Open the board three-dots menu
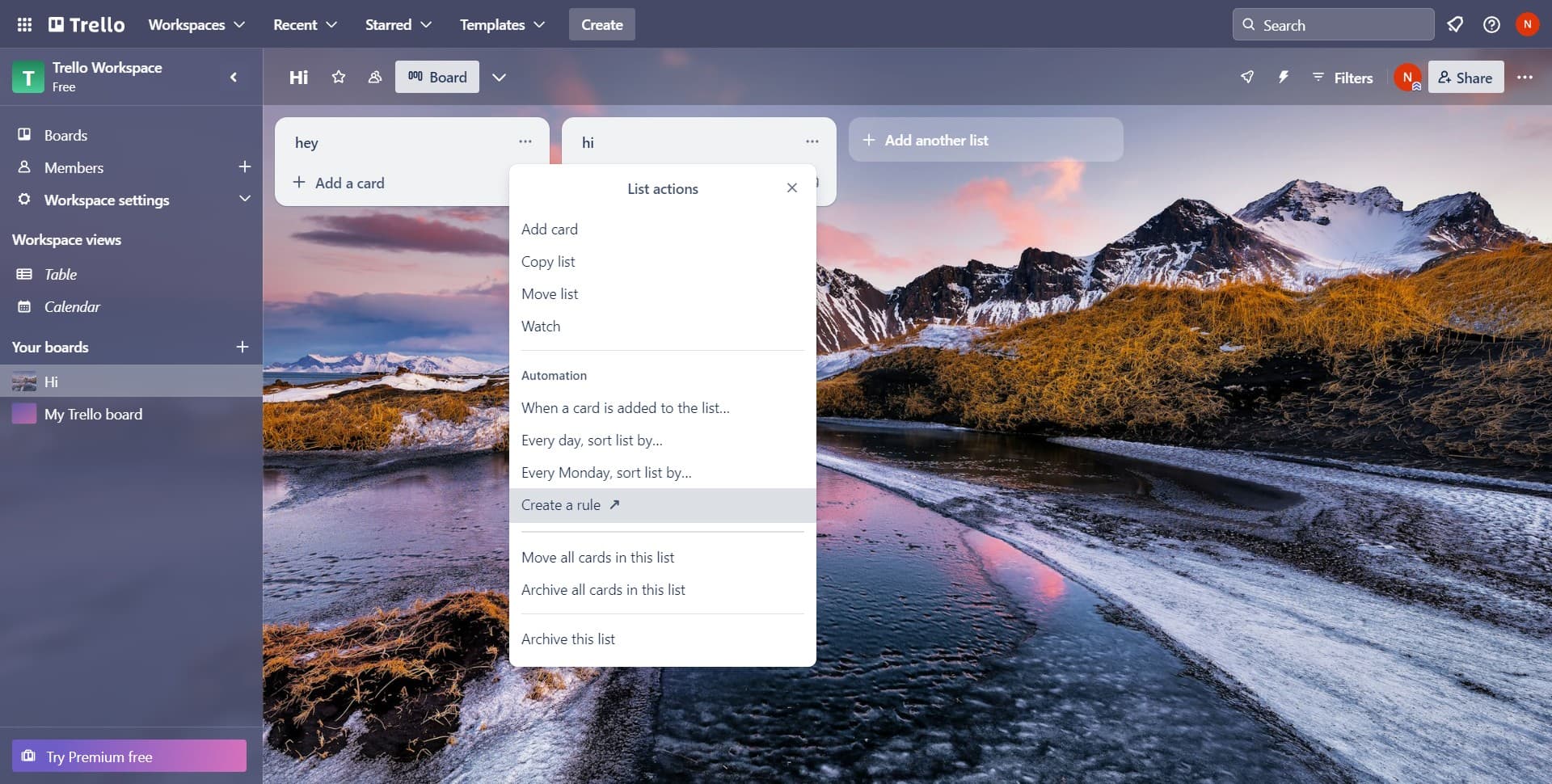 (1526, 77)
